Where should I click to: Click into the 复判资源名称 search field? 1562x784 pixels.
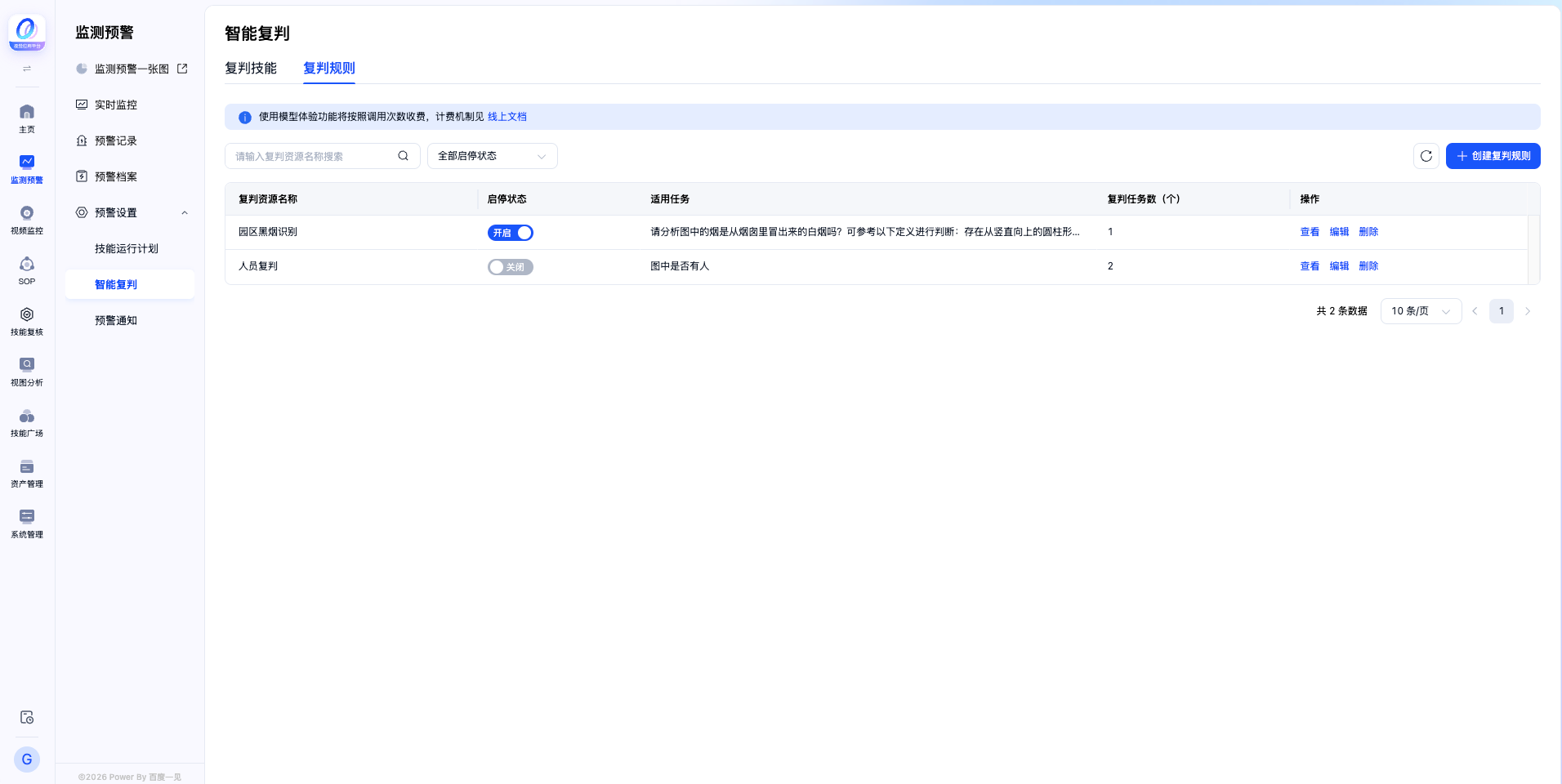[313, 156]
